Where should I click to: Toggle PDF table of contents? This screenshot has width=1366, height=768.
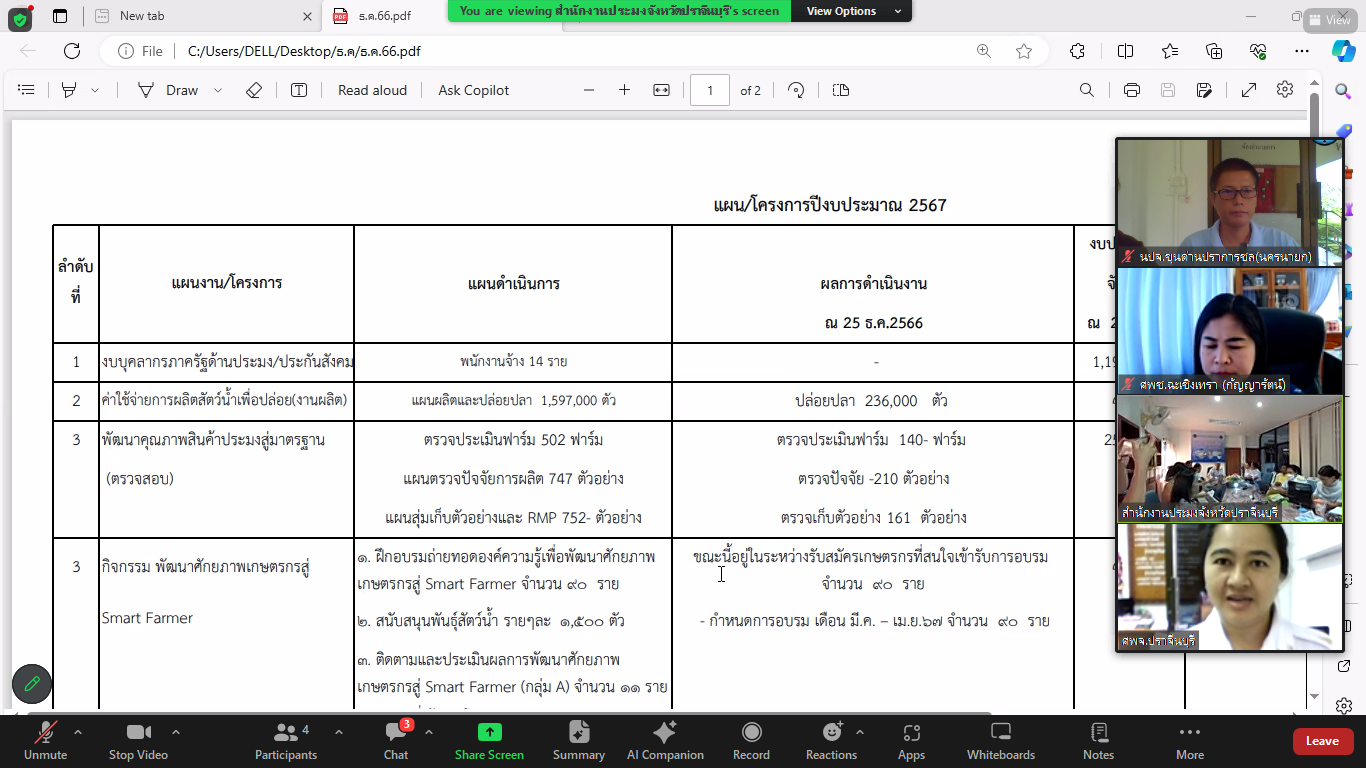tap(27, 90)
